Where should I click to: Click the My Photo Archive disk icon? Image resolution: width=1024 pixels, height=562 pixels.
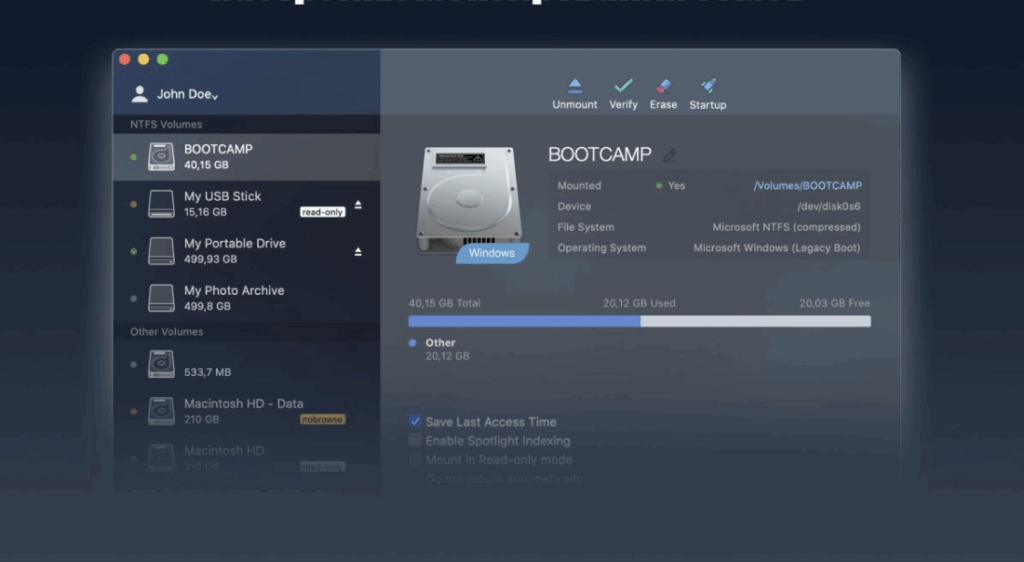coord(161,298)
